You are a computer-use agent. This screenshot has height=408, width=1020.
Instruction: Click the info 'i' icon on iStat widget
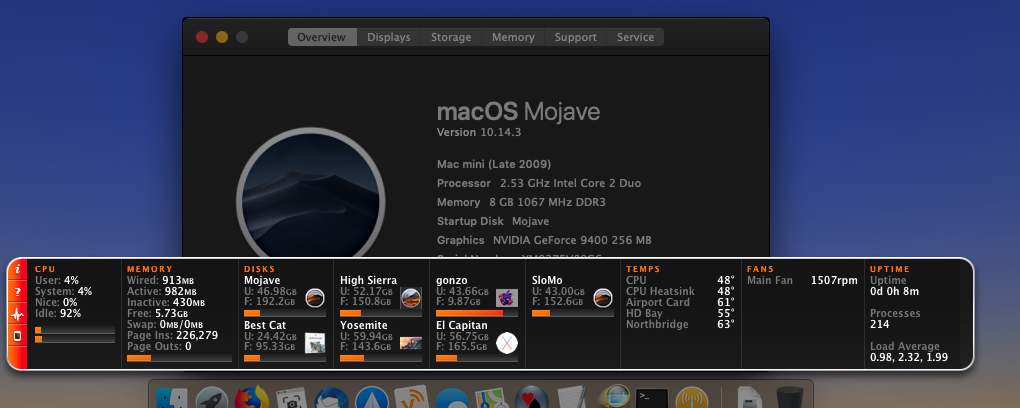(18, 269)
